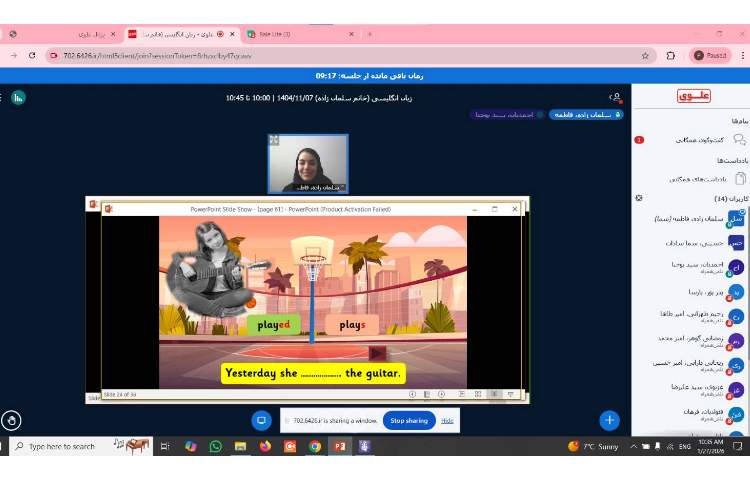Click the Chrome profile 'Paused' button
This screenshot has width=750, height=480.
710,55
